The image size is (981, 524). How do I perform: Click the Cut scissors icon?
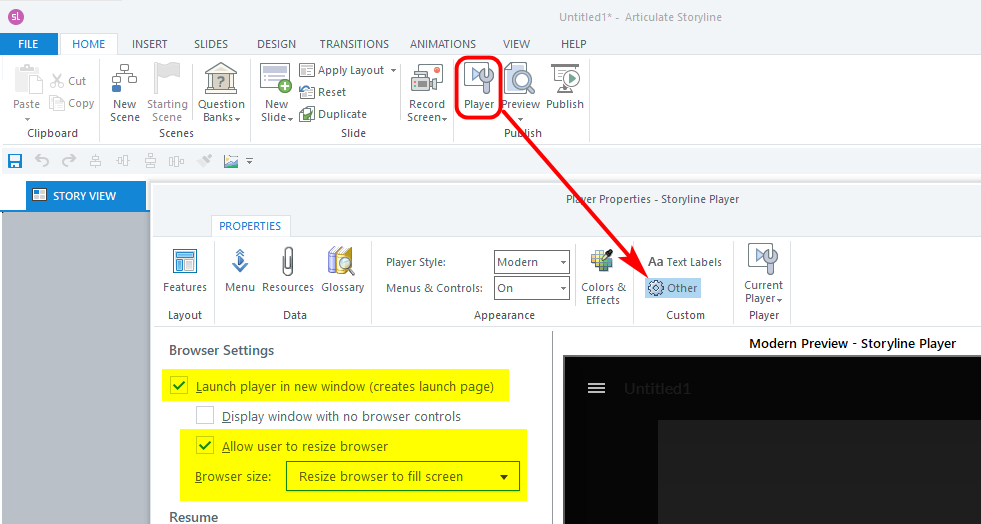coord(57,81)
